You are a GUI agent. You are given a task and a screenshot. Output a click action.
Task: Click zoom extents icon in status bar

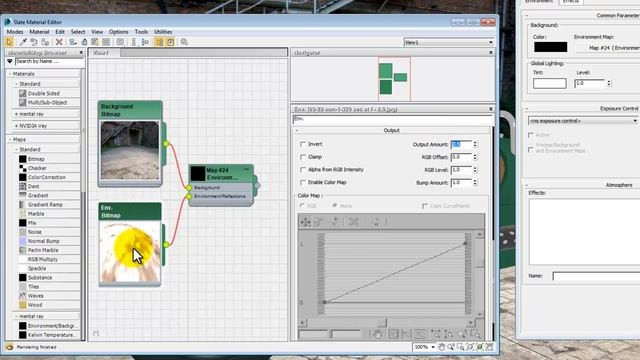coord(470,347)
